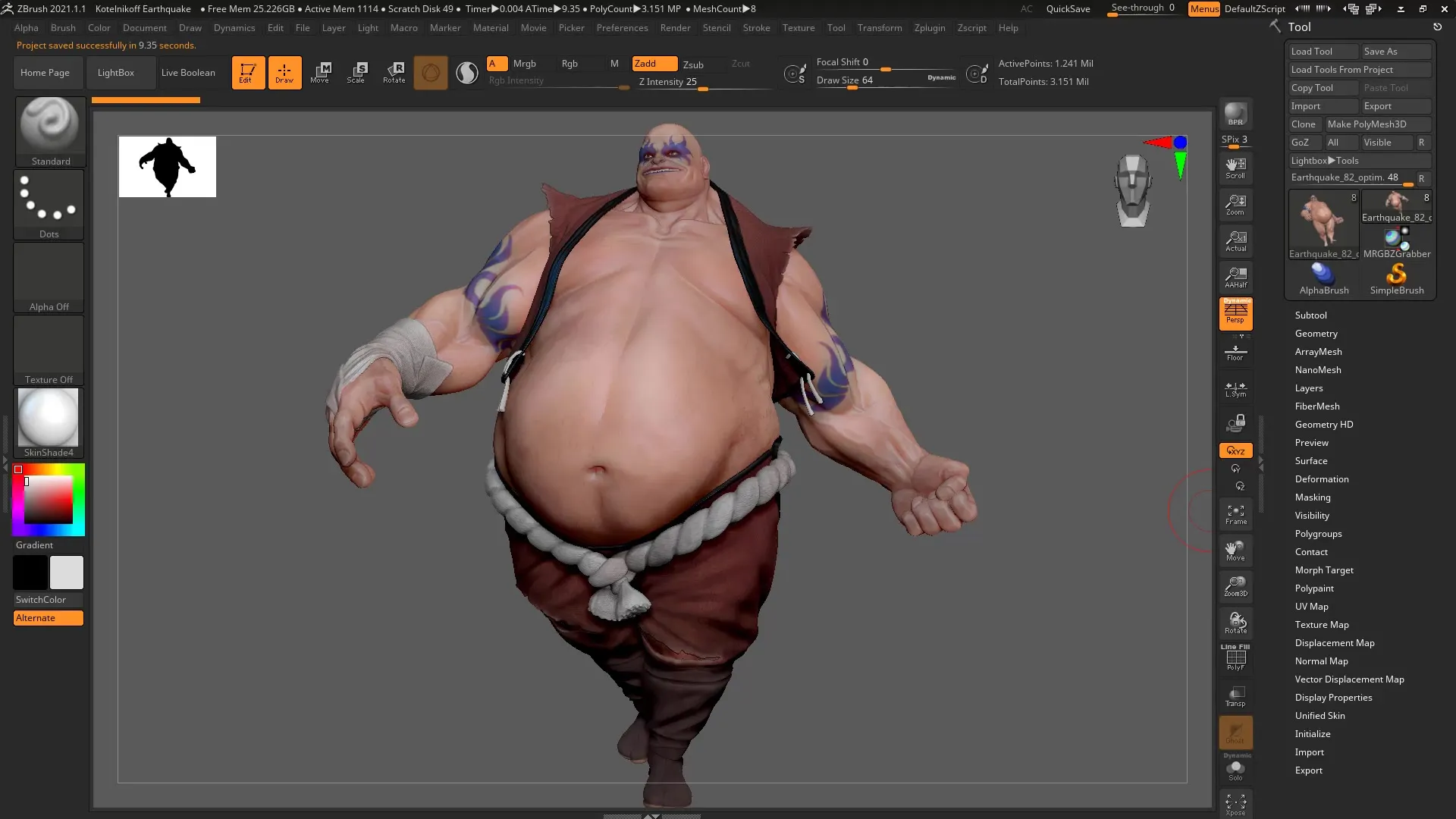Click the Home Page button
Image resolution: width=1456 pixels, height=819 pixels.
point(45,73)
